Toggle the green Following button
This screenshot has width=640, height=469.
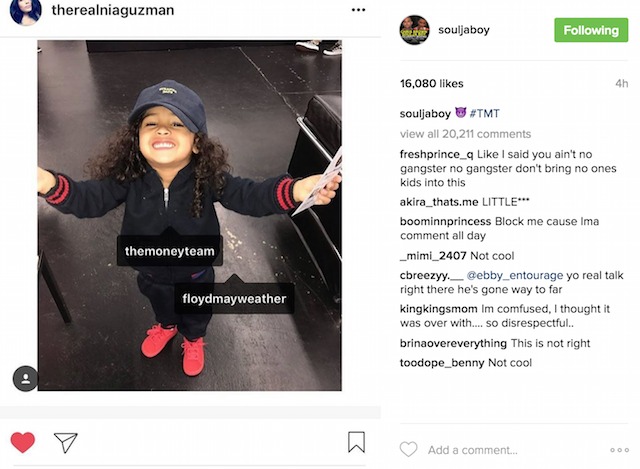tap(591, 30)
